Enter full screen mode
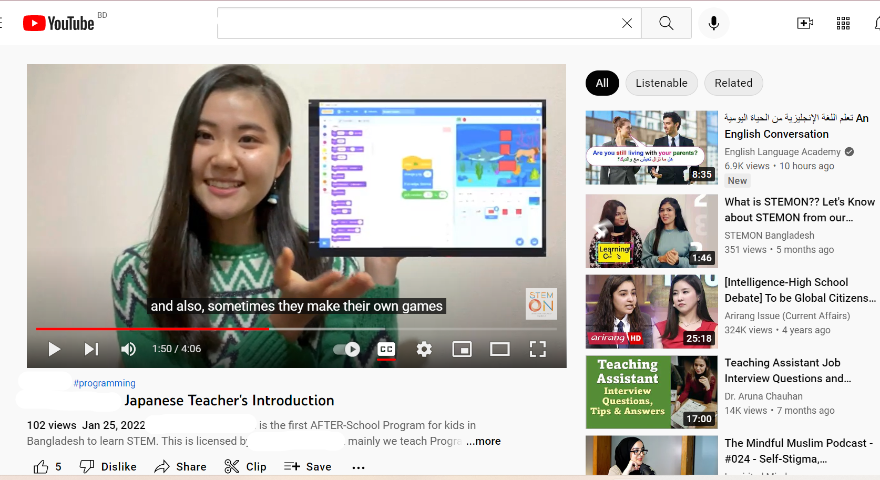The width and height of the screenshot is (880, 480). point(538,349)
